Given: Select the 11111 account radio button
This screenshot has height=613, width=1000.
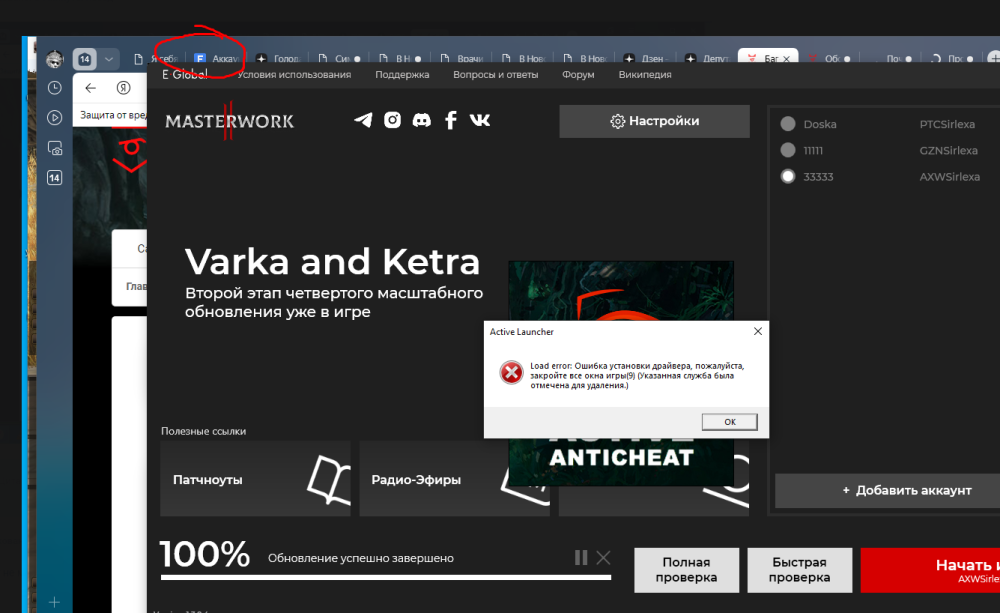Looking at the screenshot, I should [x=788, y=150].
